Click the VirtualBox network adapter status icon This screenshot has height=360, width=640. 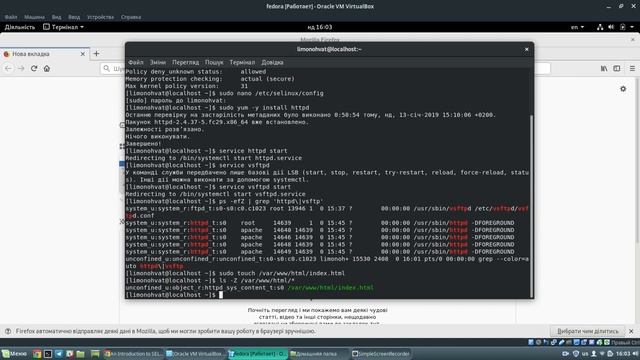pos(554,342)
